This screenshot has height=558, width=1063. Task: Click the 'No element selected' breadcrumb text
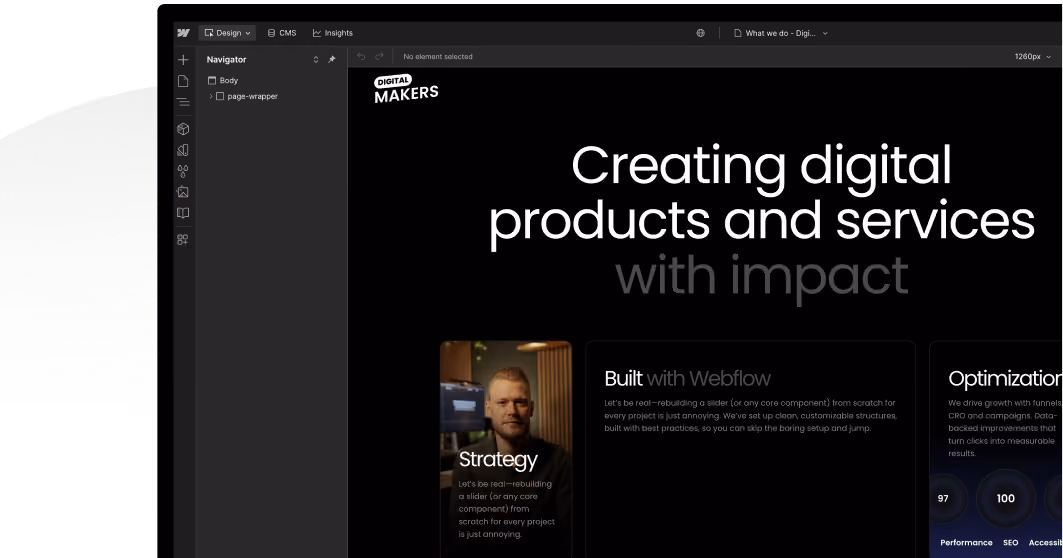[438, 56]
